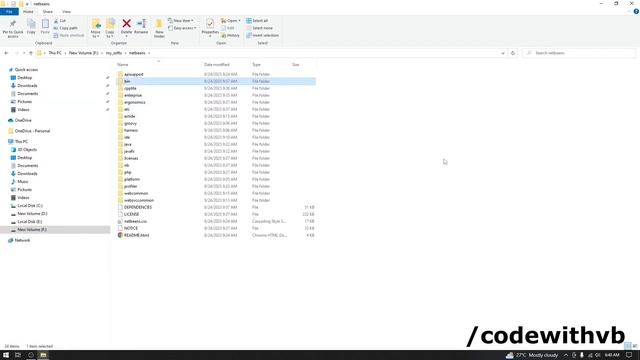Refresh the netbeans folder view
640x360 pixels.
[513, 53]
